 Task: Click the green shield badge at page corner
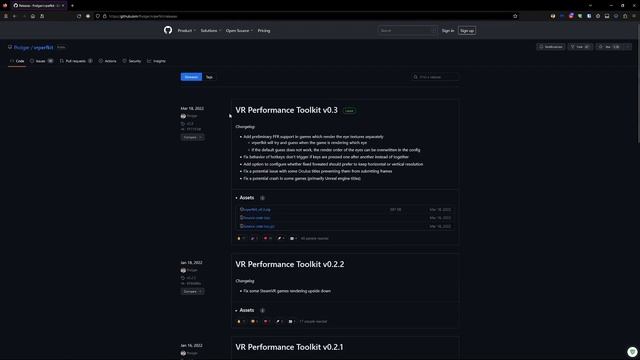[632, 351]
